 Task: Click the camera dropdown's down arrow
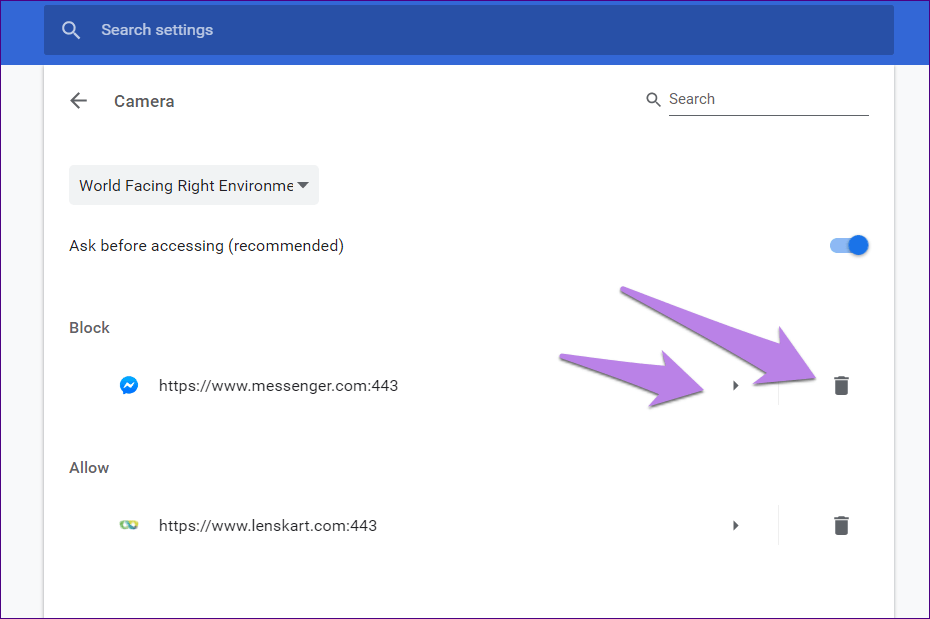pyautogui.click(x=302, y=185)
